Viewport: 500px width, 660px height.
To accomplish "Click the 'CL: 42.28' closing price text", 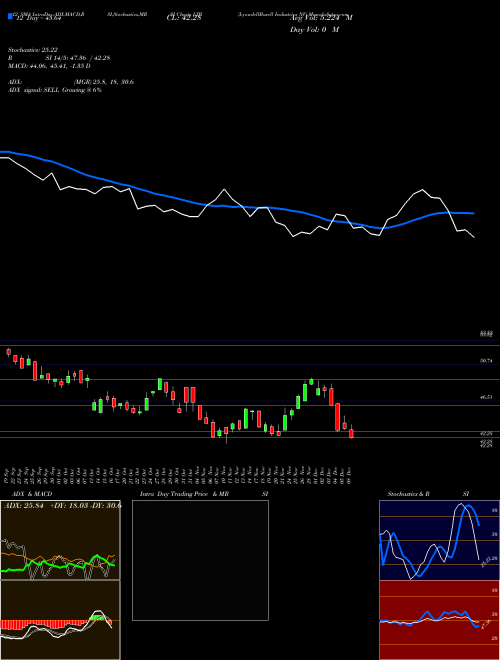I will pyautogui.click(x=184, y=18).
